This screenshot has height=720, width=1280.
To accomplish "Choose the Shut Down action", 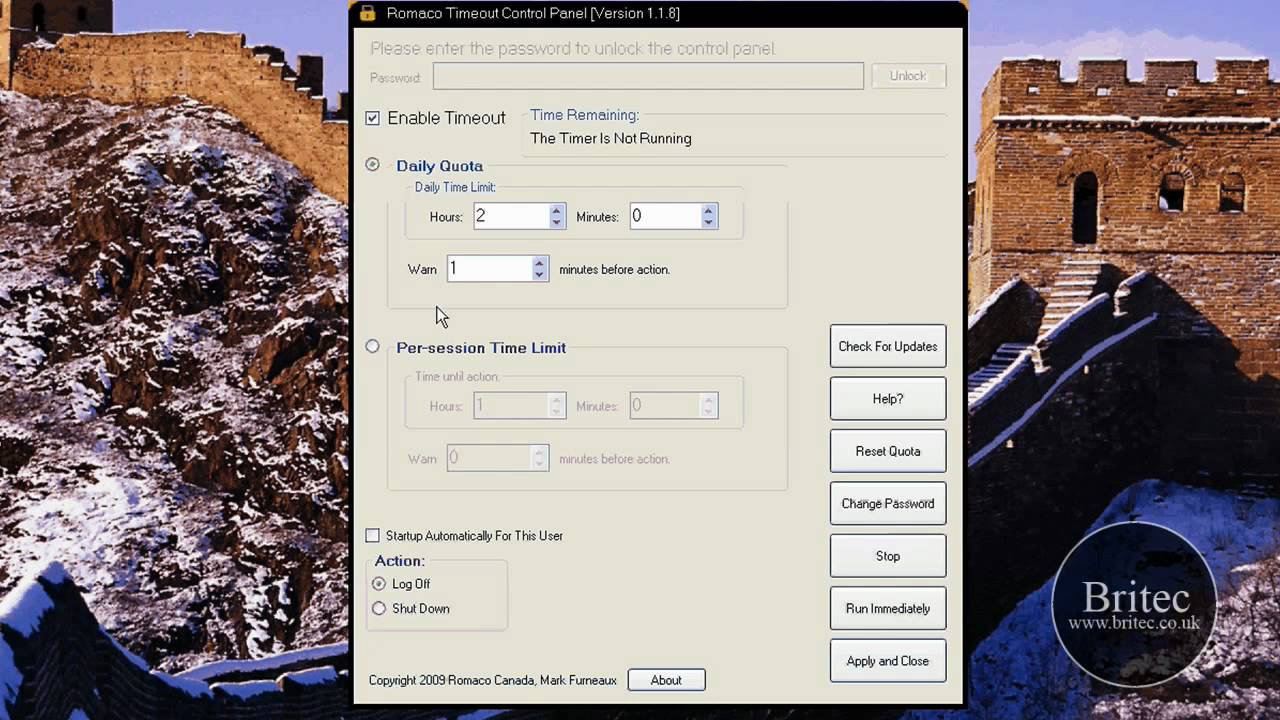I will [379, 608].
